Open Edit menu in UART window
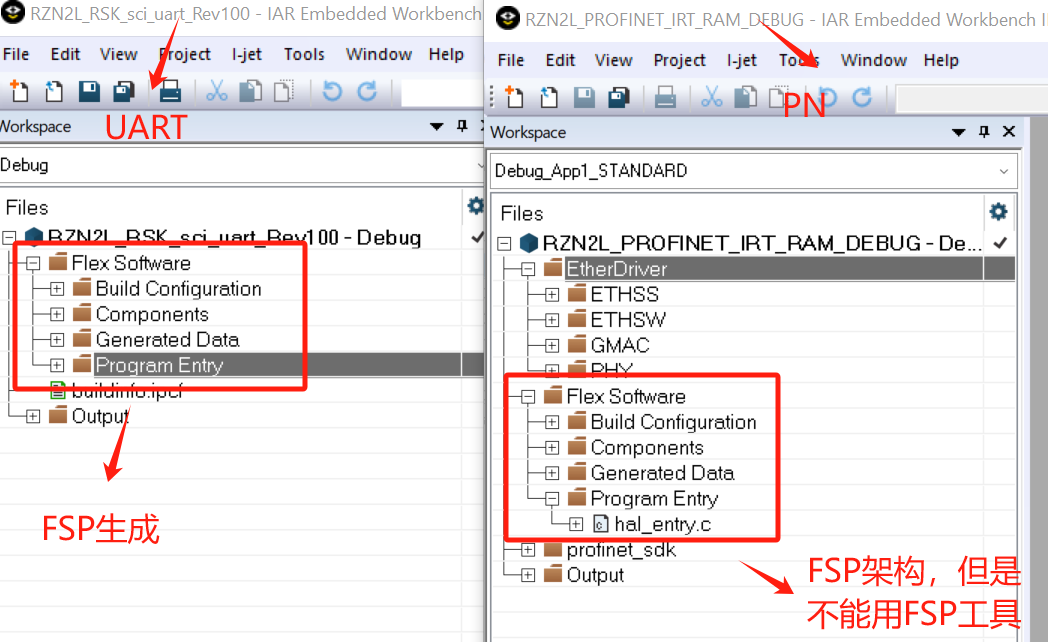The image size is (1048, 642). click(65, 54)
